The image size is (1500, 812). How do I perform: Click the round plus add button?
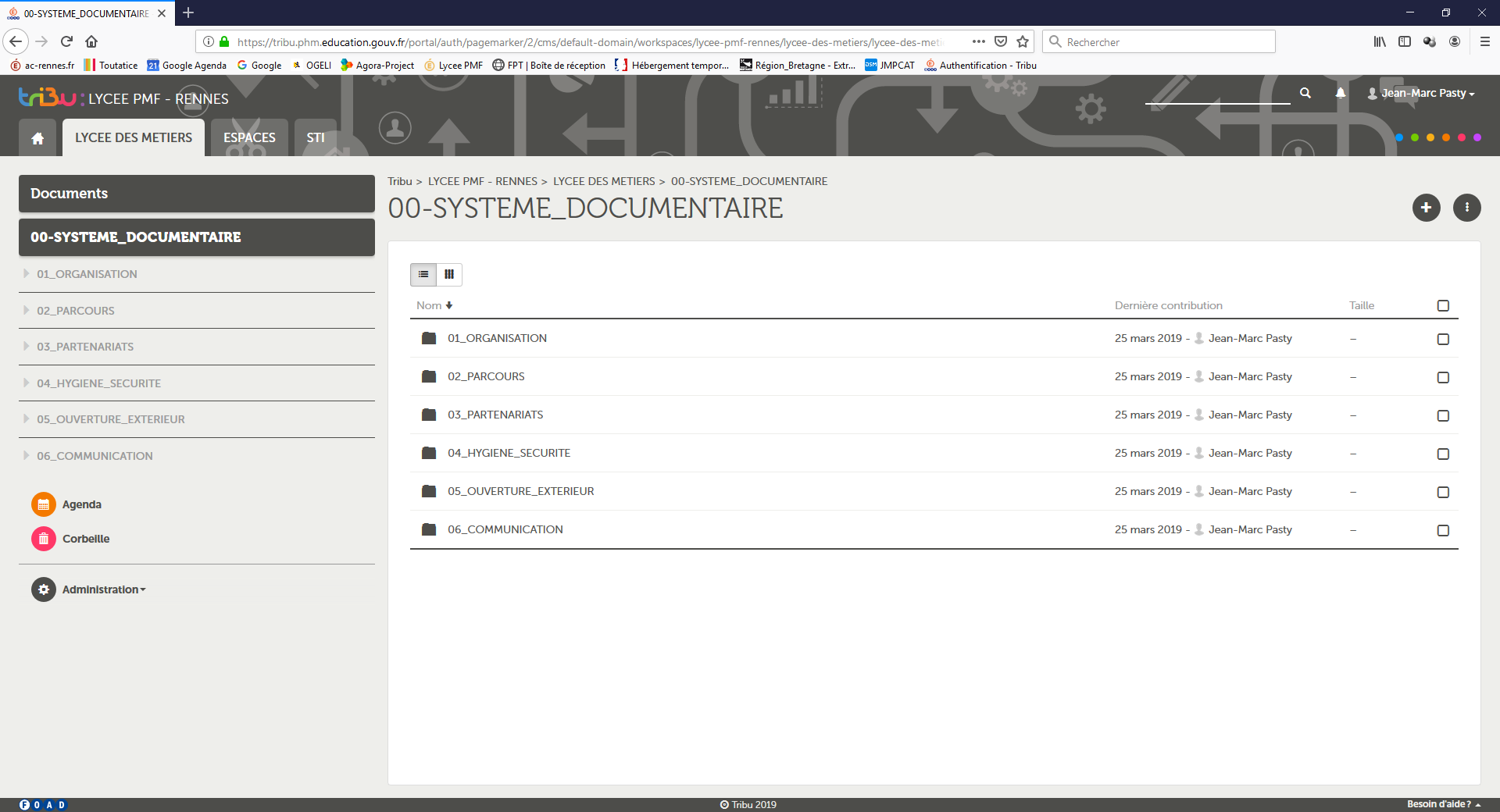point(1426,208)
